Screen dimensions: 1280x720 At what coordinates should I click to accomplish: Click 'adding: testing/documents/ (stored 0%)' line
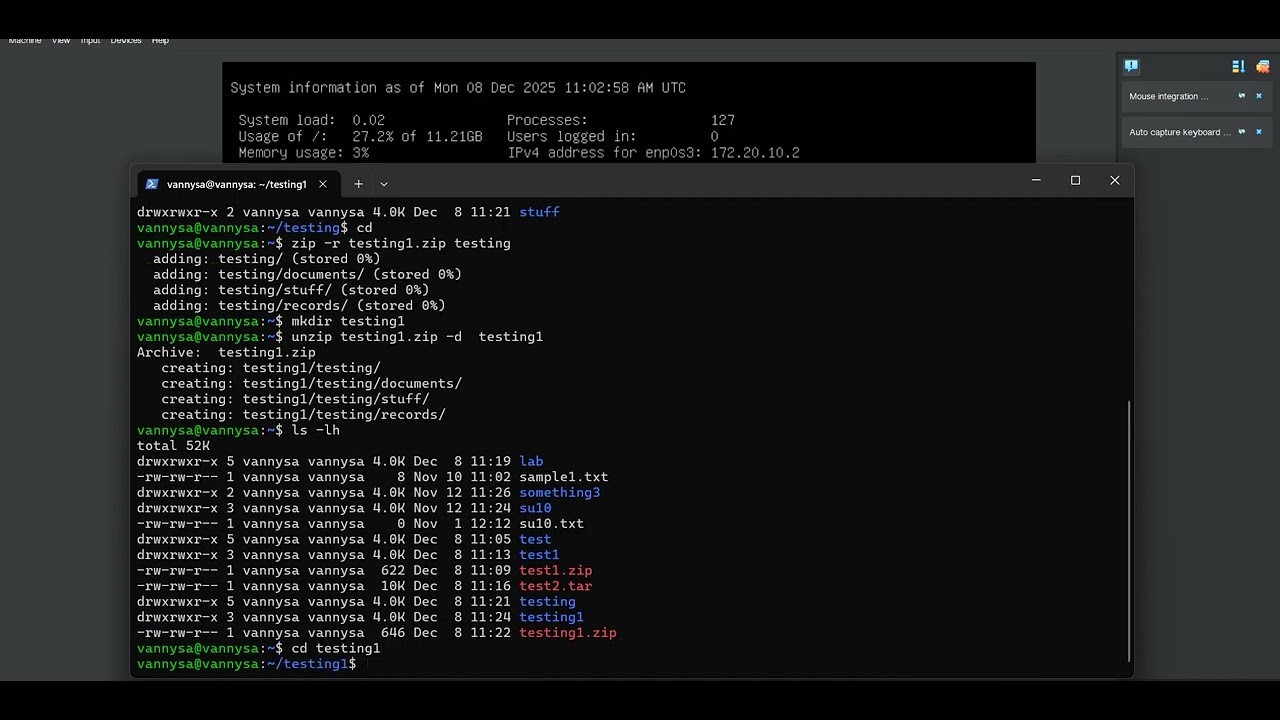pos(307,274)
